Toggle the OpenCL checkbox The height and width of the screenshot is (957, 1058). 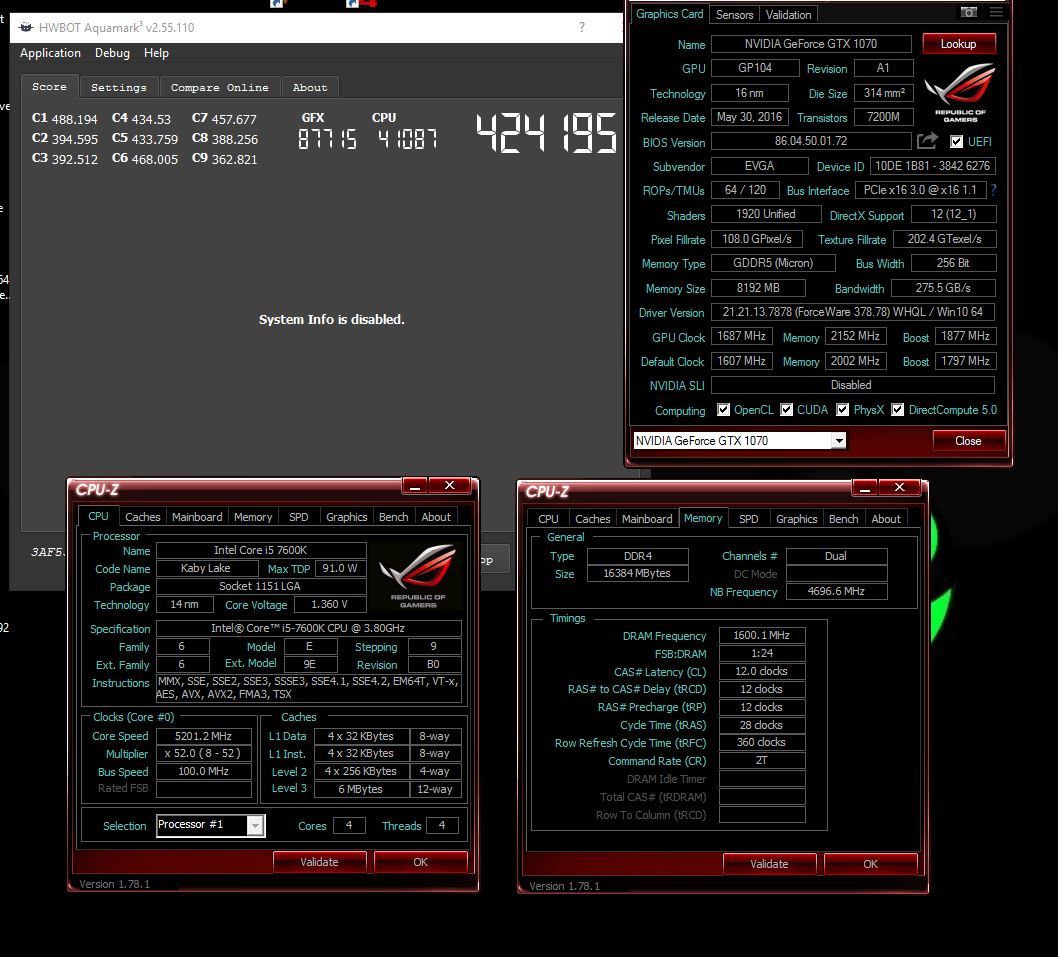[723, 410]
